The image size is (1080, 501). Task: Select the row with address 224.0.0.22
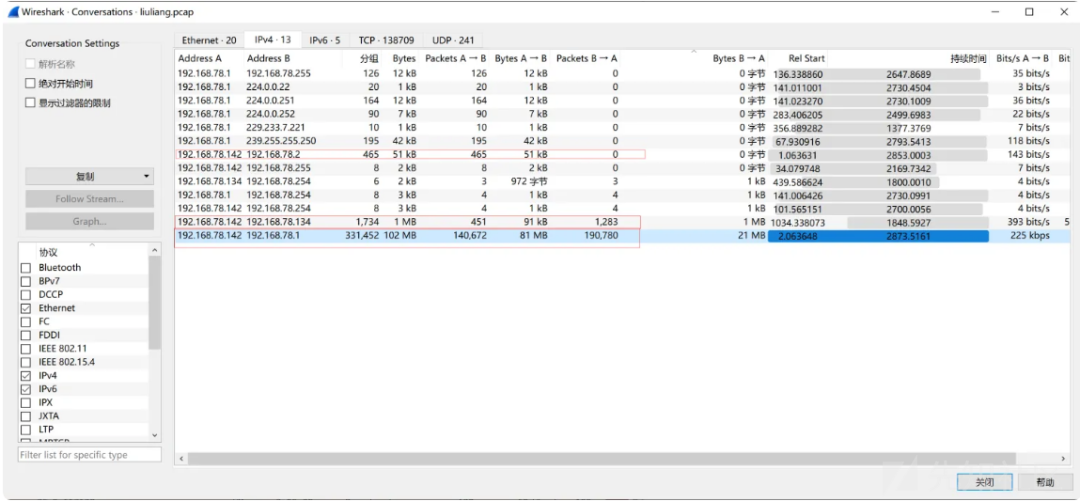(622, 88)
